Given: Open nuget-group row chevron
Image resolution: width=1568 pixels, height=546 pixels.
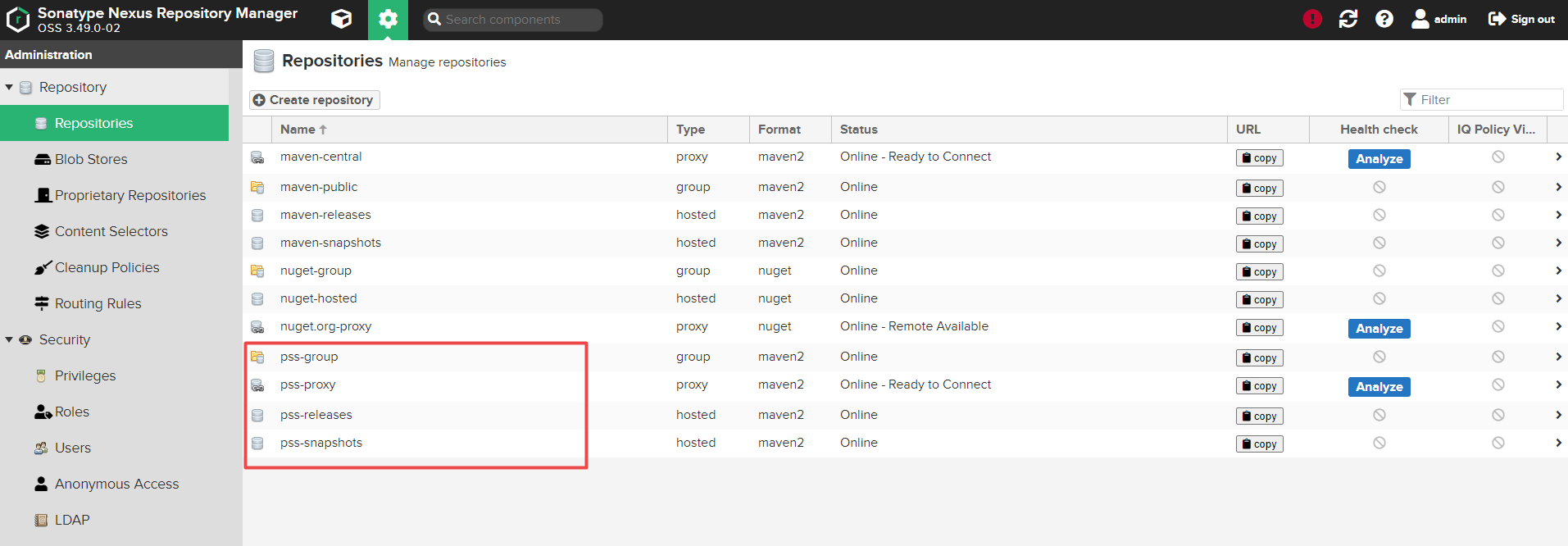Looking at the screenshot, I should (1557, 271).
